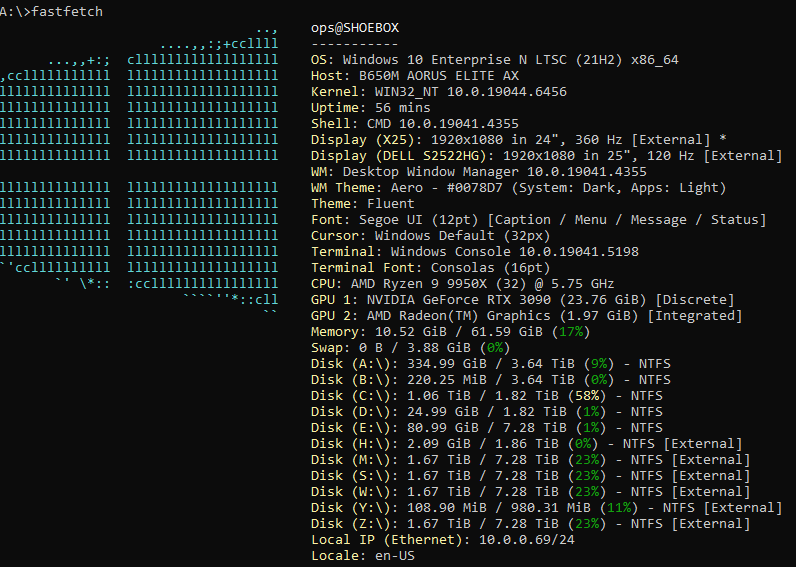Viewport: 796px width, 567px height.
Task: Click the 'Disk (D:\)' 24.99 GiB line
Action: pyautogui.click(x=486, y=412)
